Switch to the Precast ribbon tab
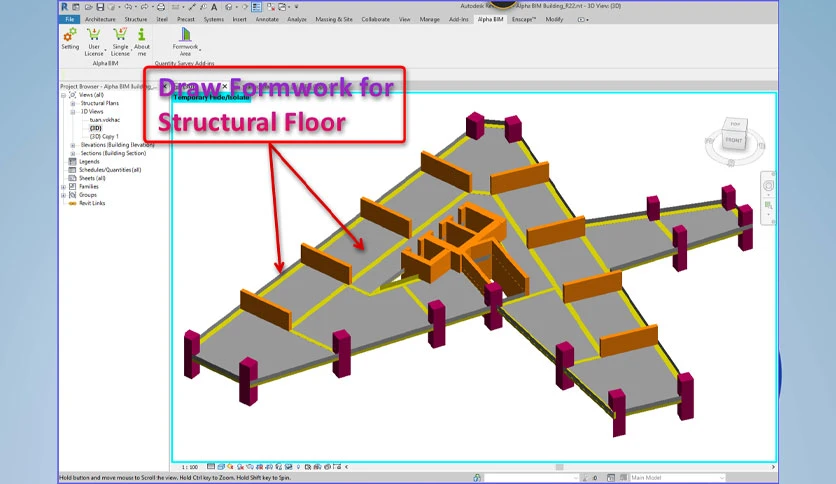The height and width of the screenshot is (484, 836). 186,19
